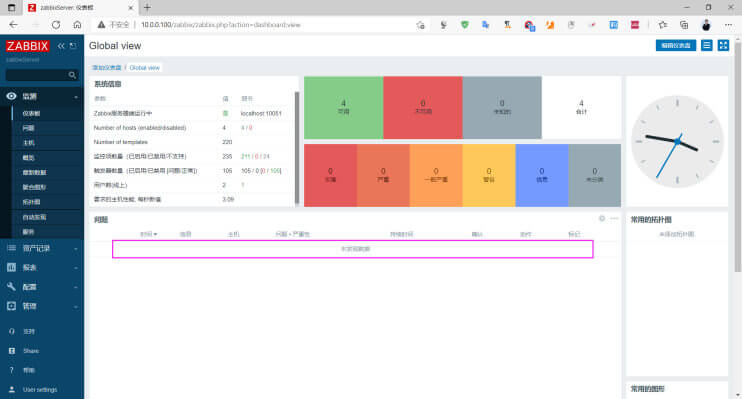Expand the Inventory section in the sidebar
The height and width of the screenshot is (399, 742).
[42, 248]
